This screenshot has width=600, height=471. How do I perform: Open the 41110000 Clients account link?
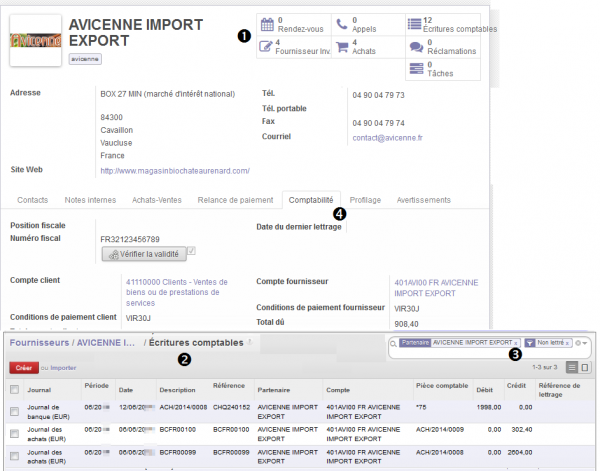177,292
